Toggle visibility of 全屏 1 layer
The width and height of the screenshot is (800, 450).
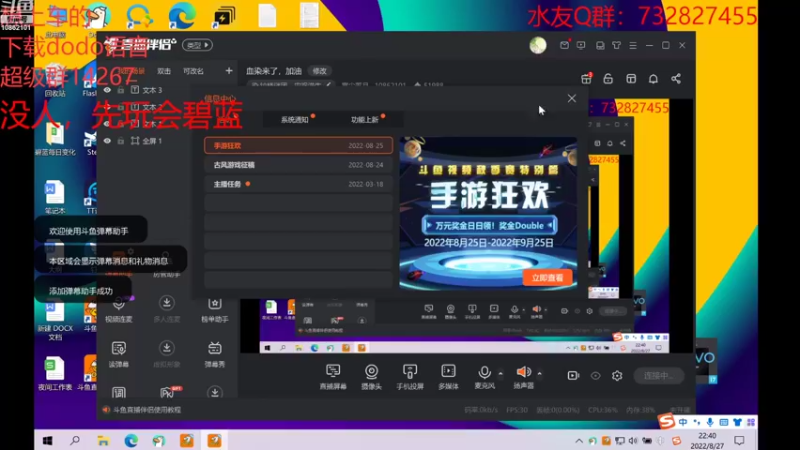pos(107,141)
